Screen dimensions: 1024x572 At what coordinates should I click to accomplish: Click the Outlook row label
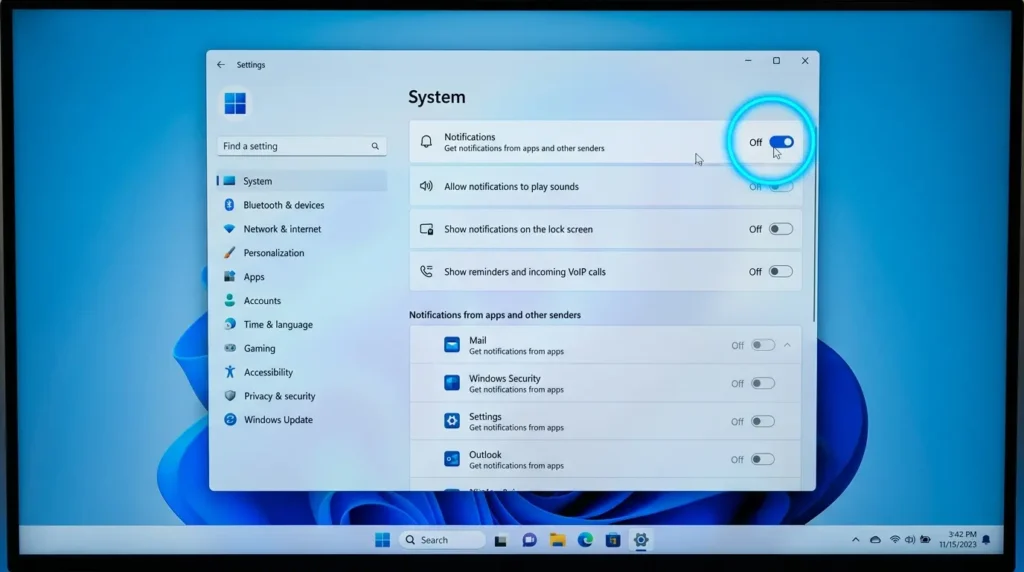(x=485, y=454)
